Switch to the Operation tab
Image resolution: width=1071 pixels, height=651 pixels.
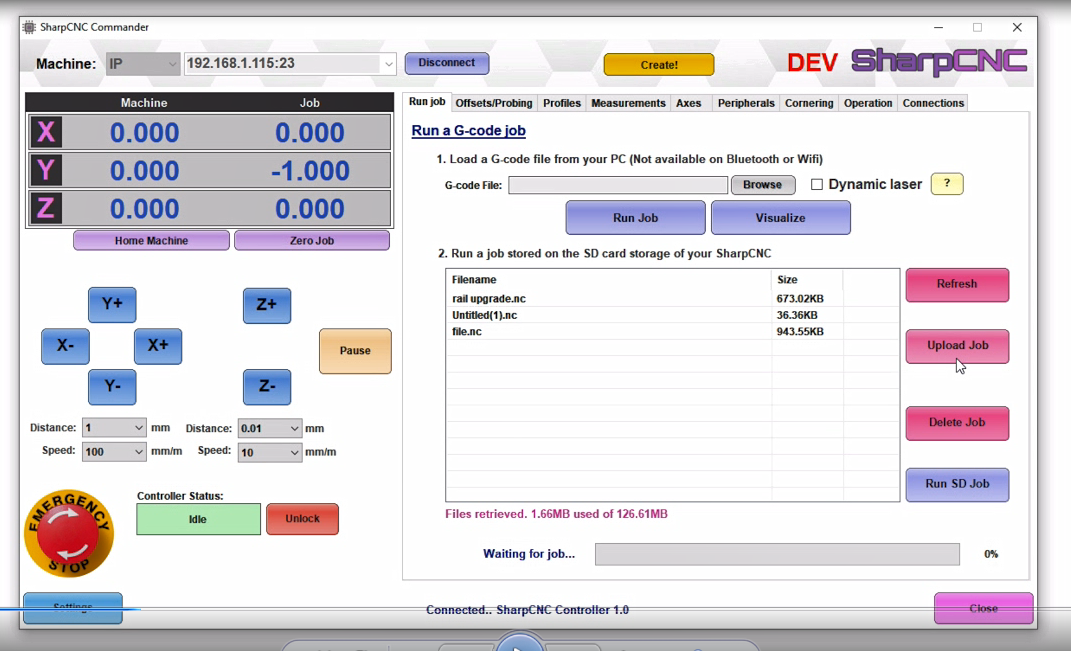click(x=868, y=103)
